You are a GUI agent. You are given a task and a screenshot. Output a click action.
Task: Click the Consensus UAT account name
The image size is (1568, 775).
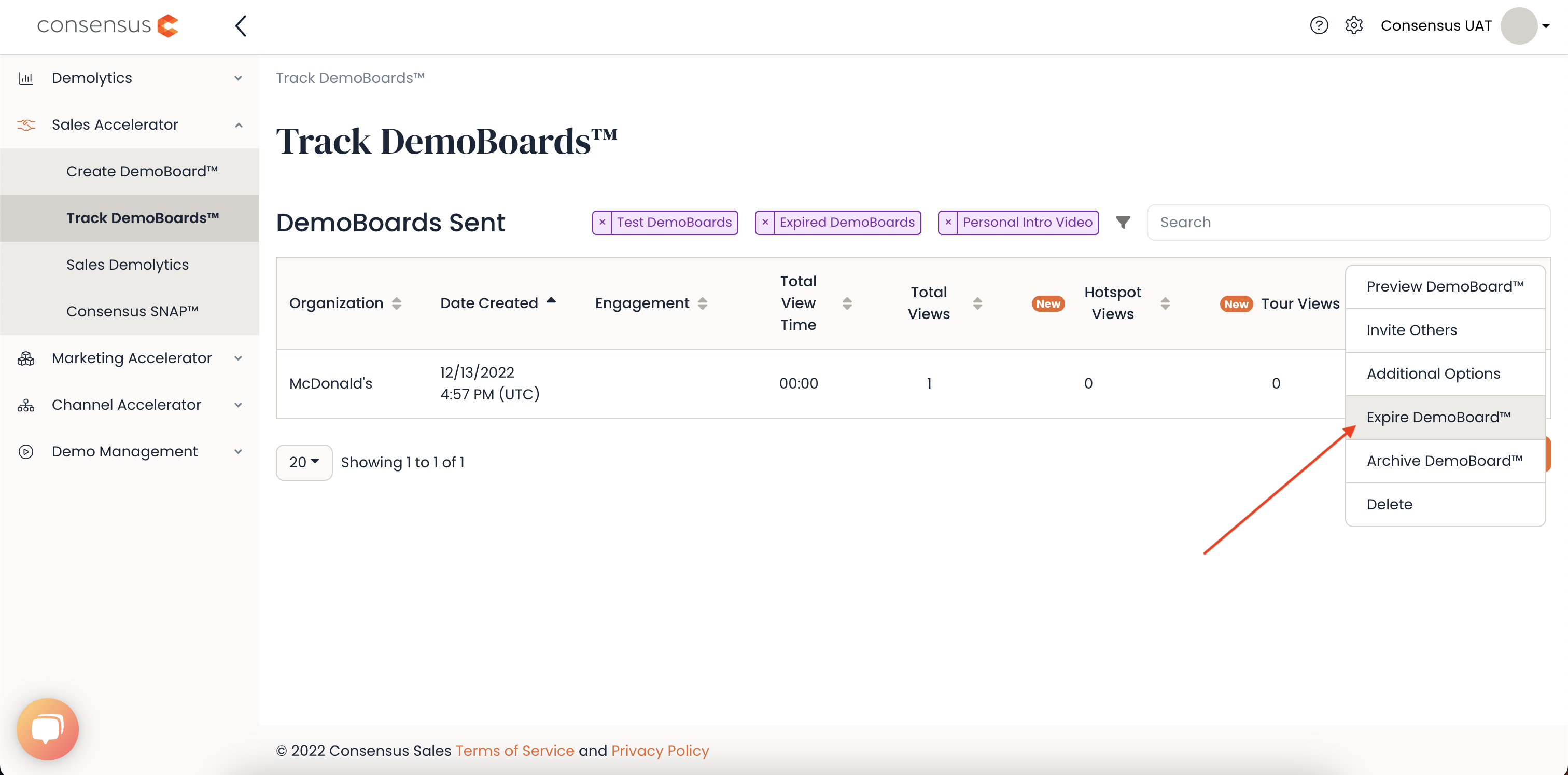[x=1435, y=25]
